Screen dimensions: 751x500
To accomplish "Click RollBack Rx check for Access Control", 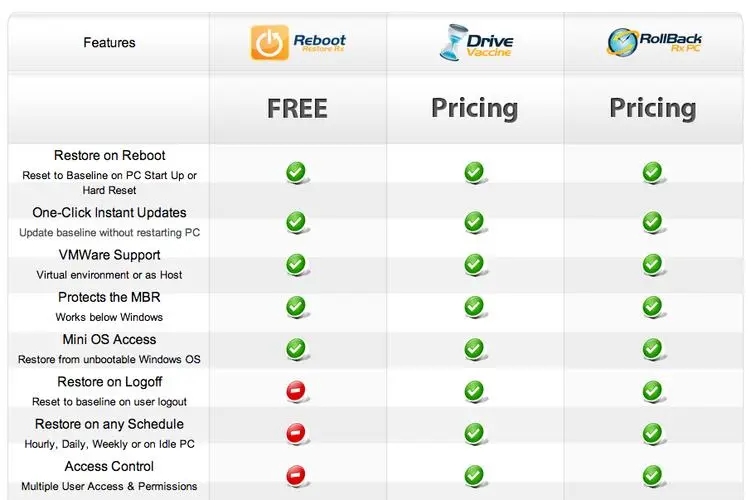I will click(652, 475).
